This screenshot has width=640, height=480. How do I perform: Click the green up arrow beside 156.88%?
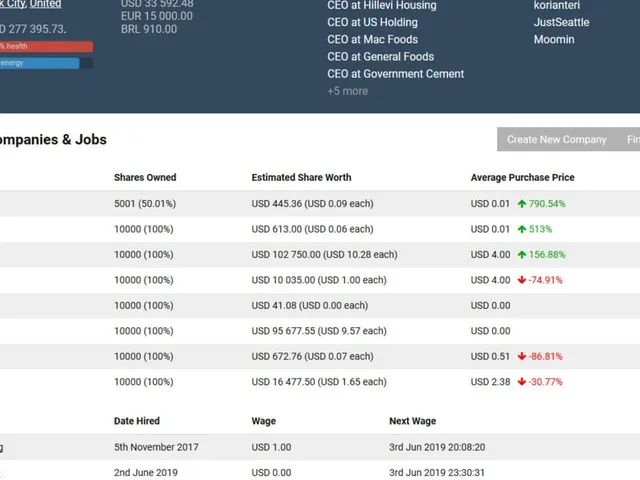click(522, 255)
